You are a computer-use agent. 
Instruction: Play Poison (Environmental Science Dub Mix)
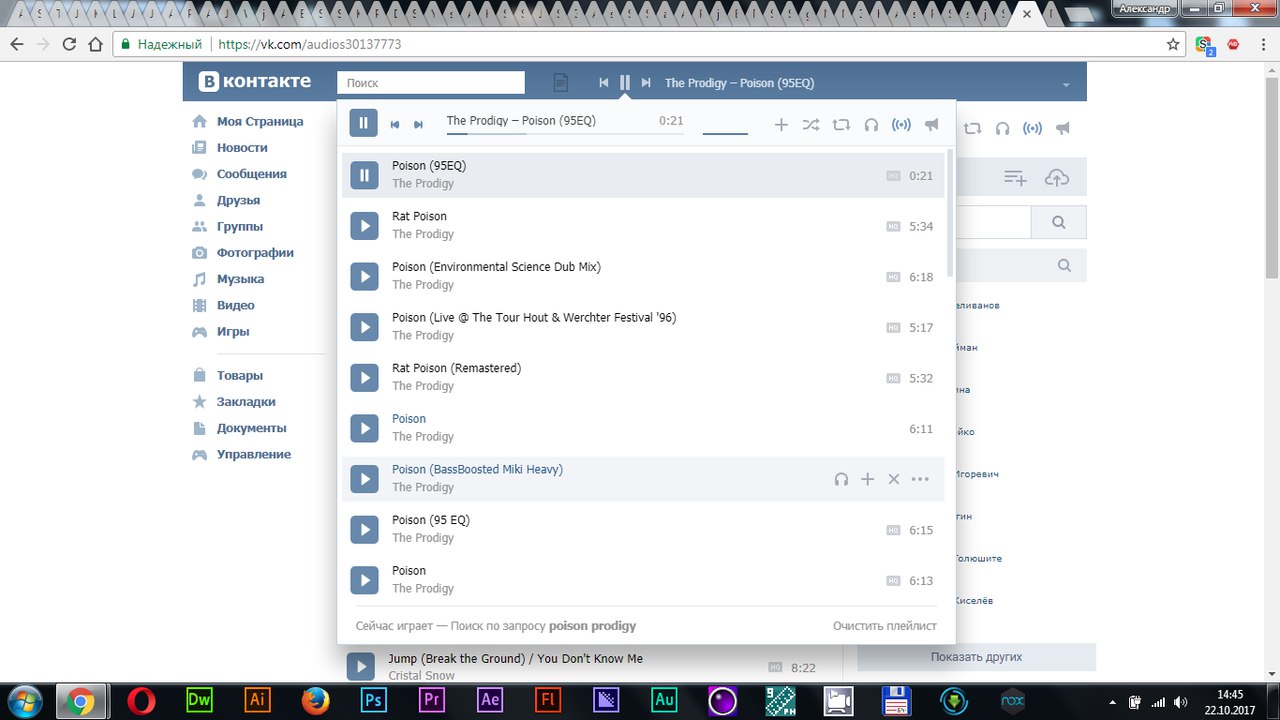[364, 277]
